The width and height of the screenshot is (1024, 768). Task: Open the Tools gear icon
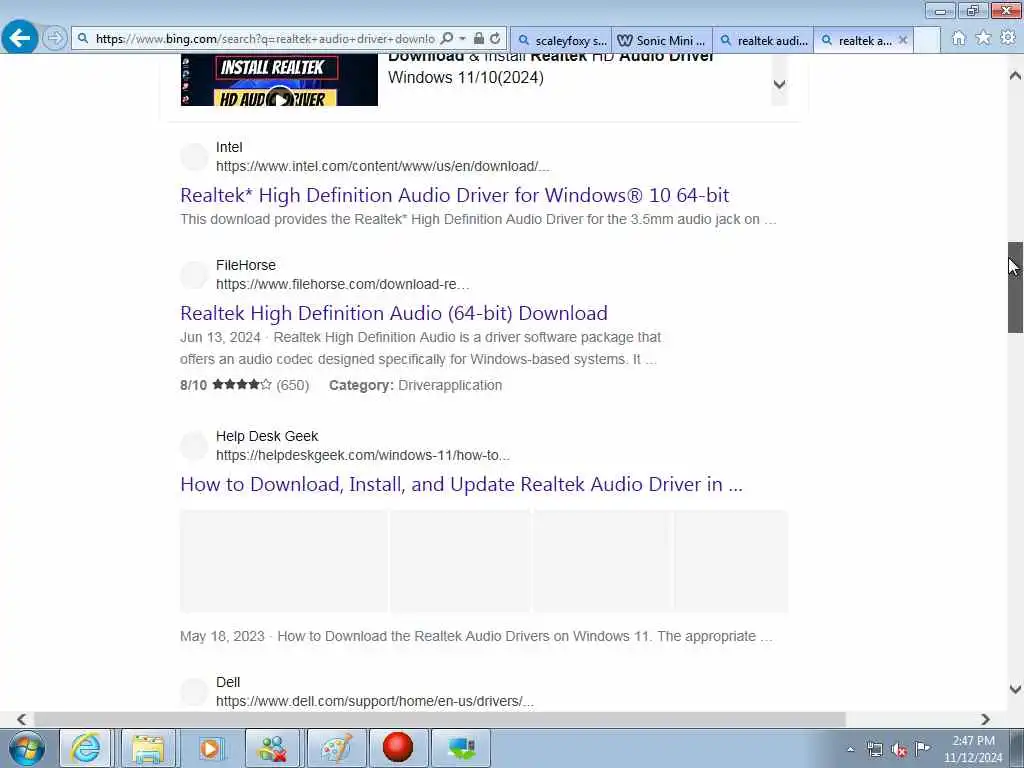1008,38
